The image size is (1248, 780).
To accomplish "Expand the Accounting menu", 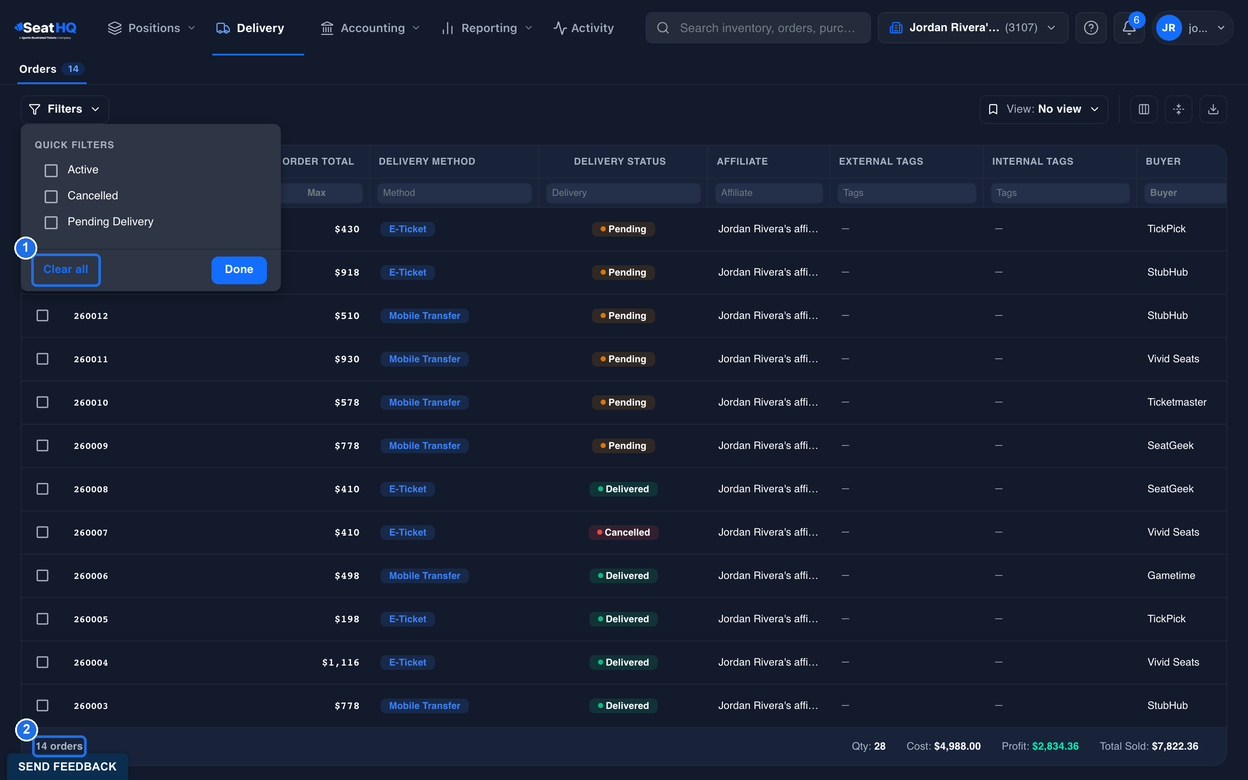I will tap(370, 28).
